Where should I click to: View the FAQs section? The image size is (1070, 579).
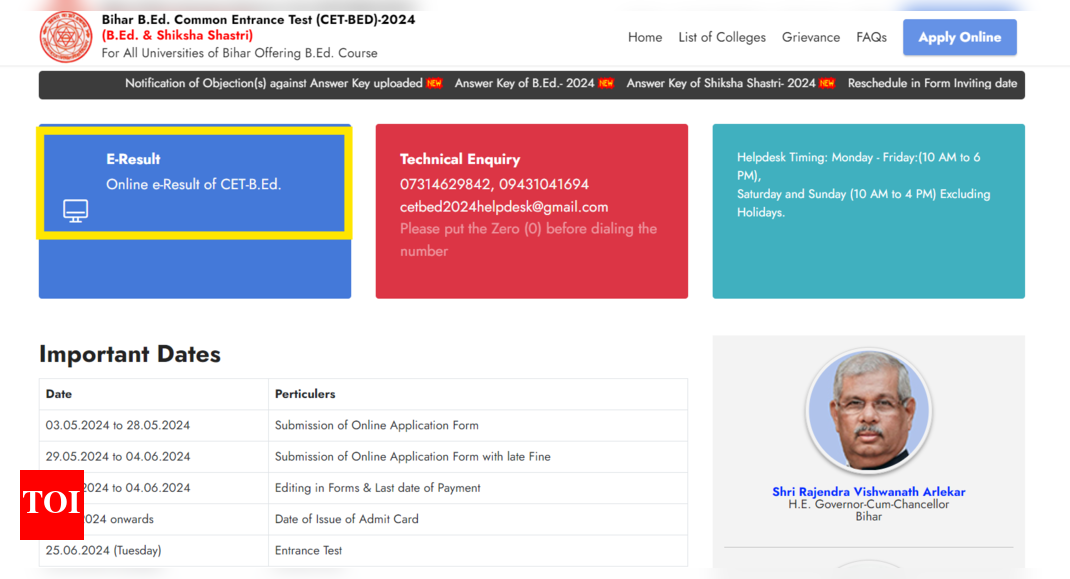coord(871,37)
